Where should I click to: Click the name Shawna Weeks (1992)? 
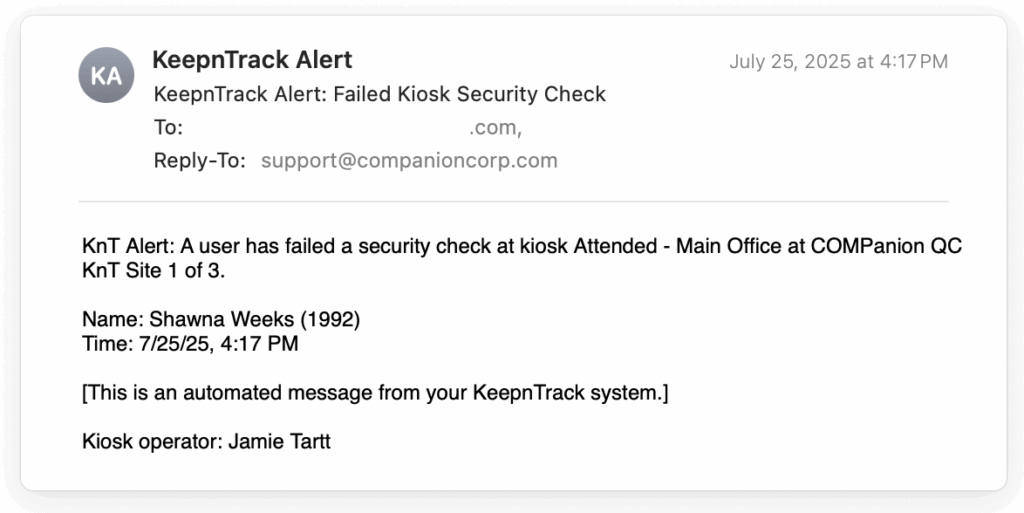click(255, 319)
